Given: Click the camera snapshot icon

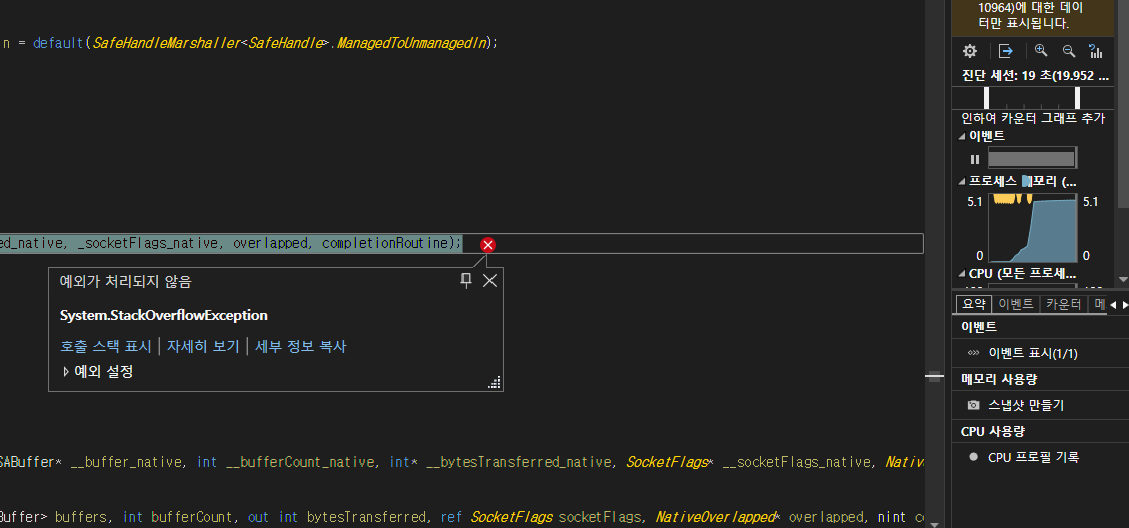Looking at the screenshot, I should 973,406.
